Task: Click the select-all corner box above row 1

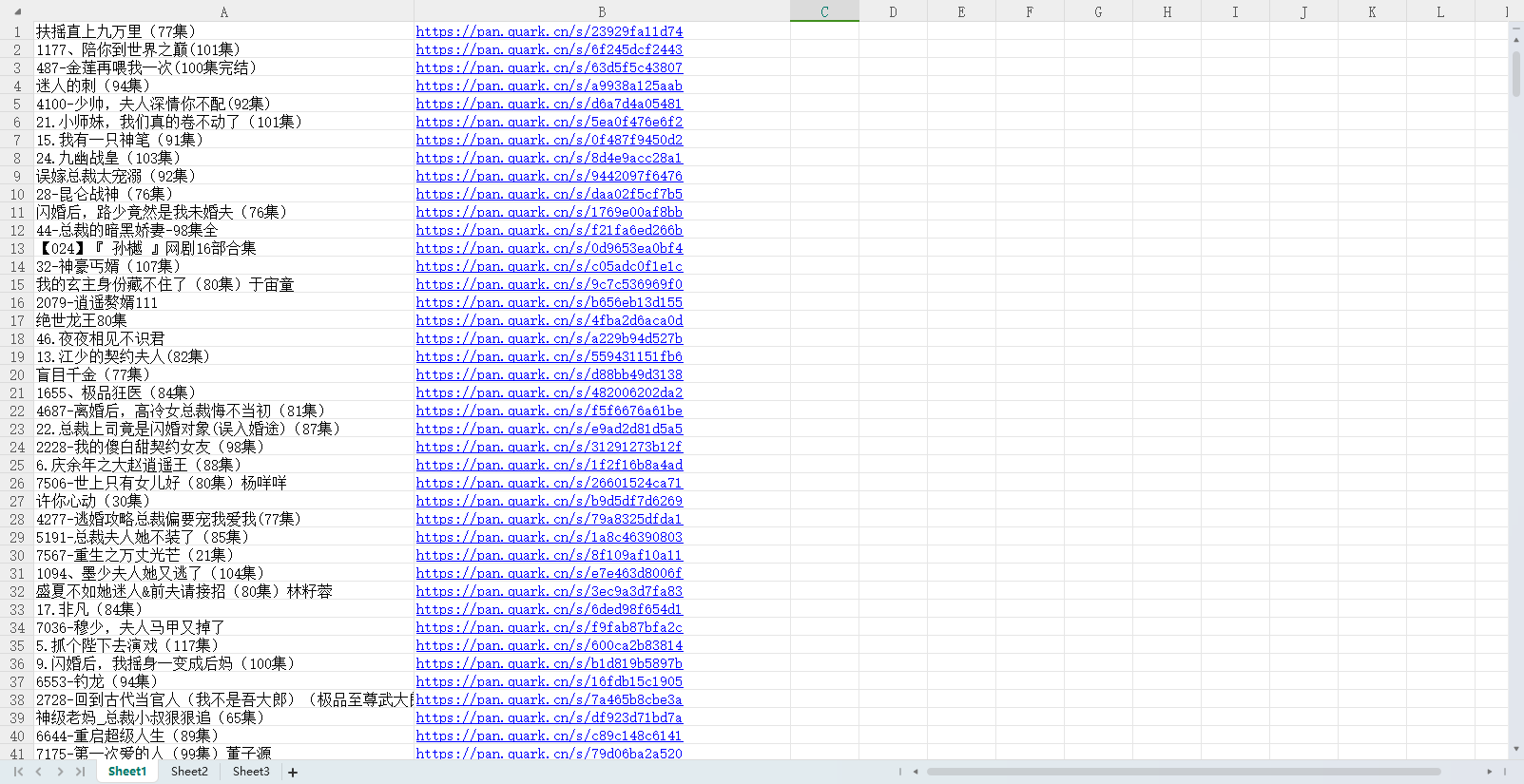Action: point(16,12)
